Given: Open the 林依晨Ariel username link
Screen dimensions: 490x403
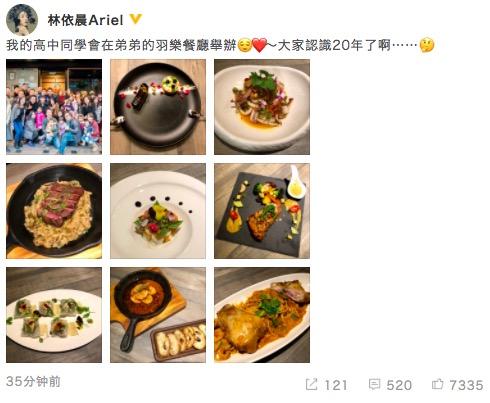Looking at the screenshot, I should [85, 20].
